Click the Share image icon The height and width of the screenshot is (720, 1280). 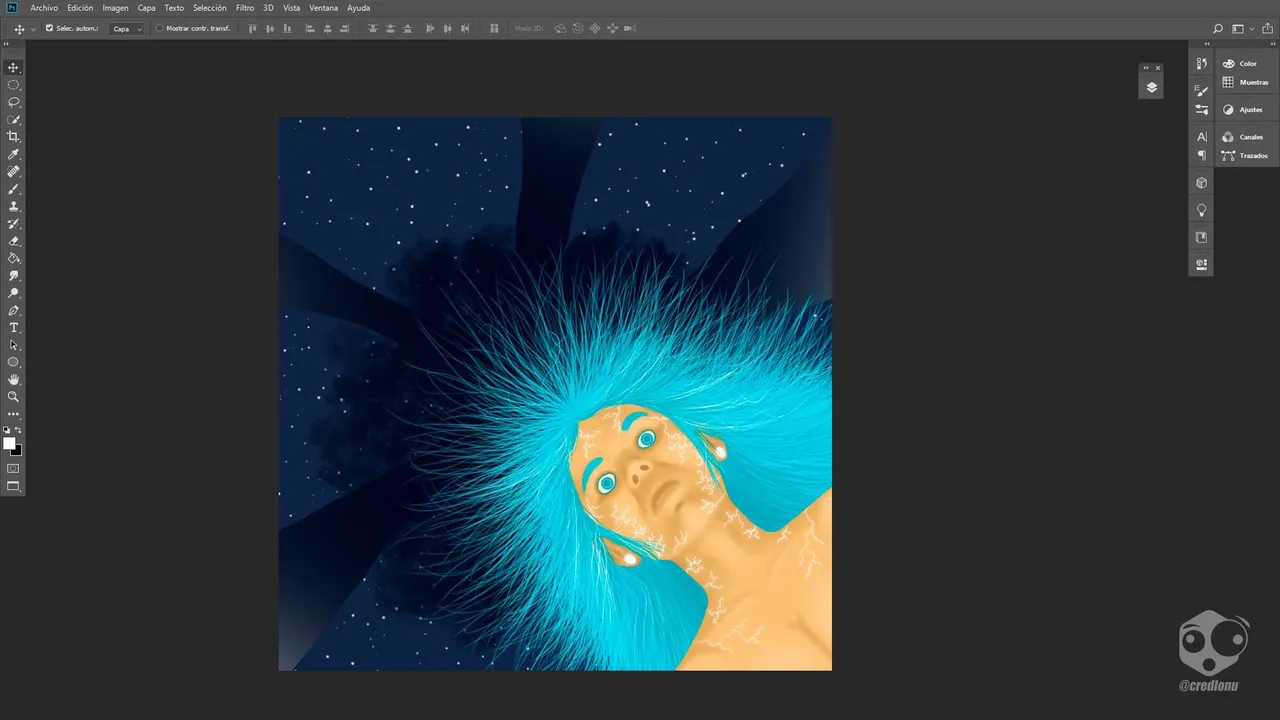tap(1265, 29)
